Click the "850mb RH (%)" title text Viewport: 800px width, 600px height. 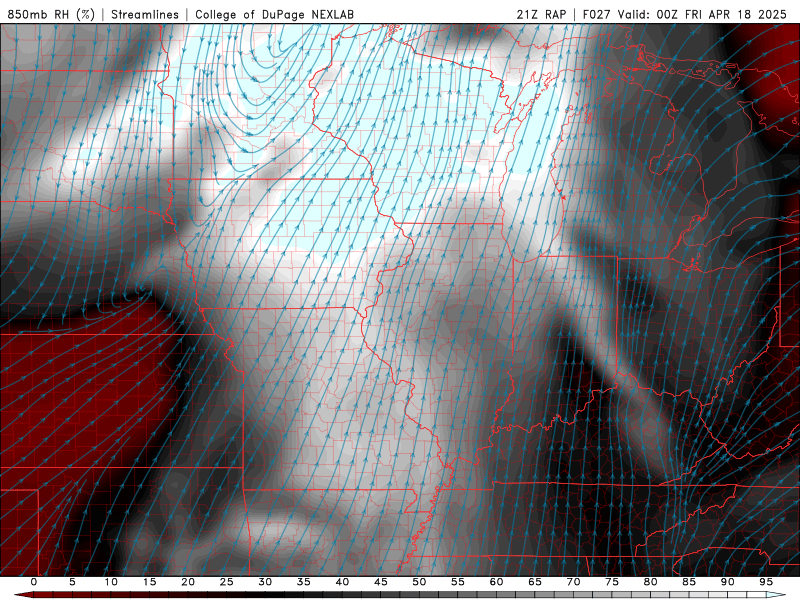coord(52,14)
